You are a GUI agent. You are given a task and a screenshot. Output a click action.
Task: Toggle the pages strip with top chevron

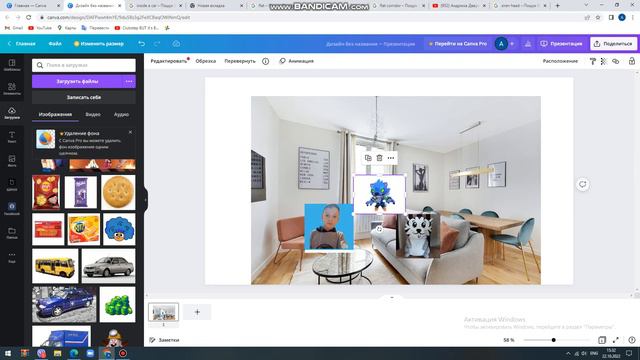tap(392, 298)
